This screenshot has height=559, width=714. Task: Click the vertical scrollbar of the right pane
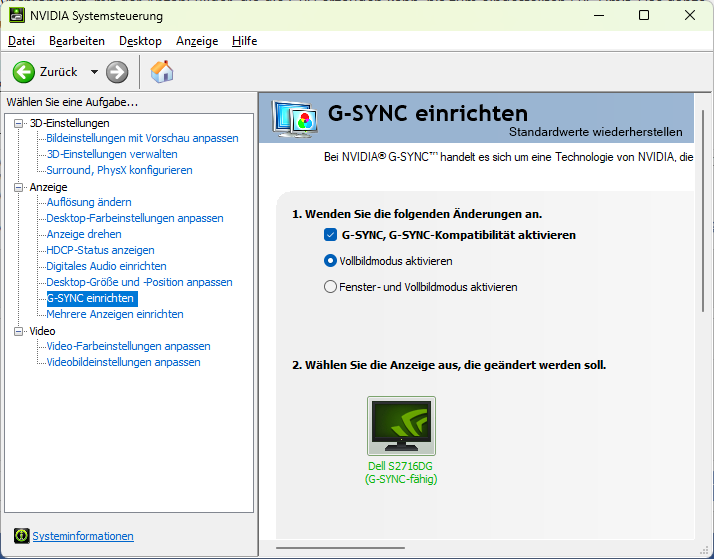[703, 211]
